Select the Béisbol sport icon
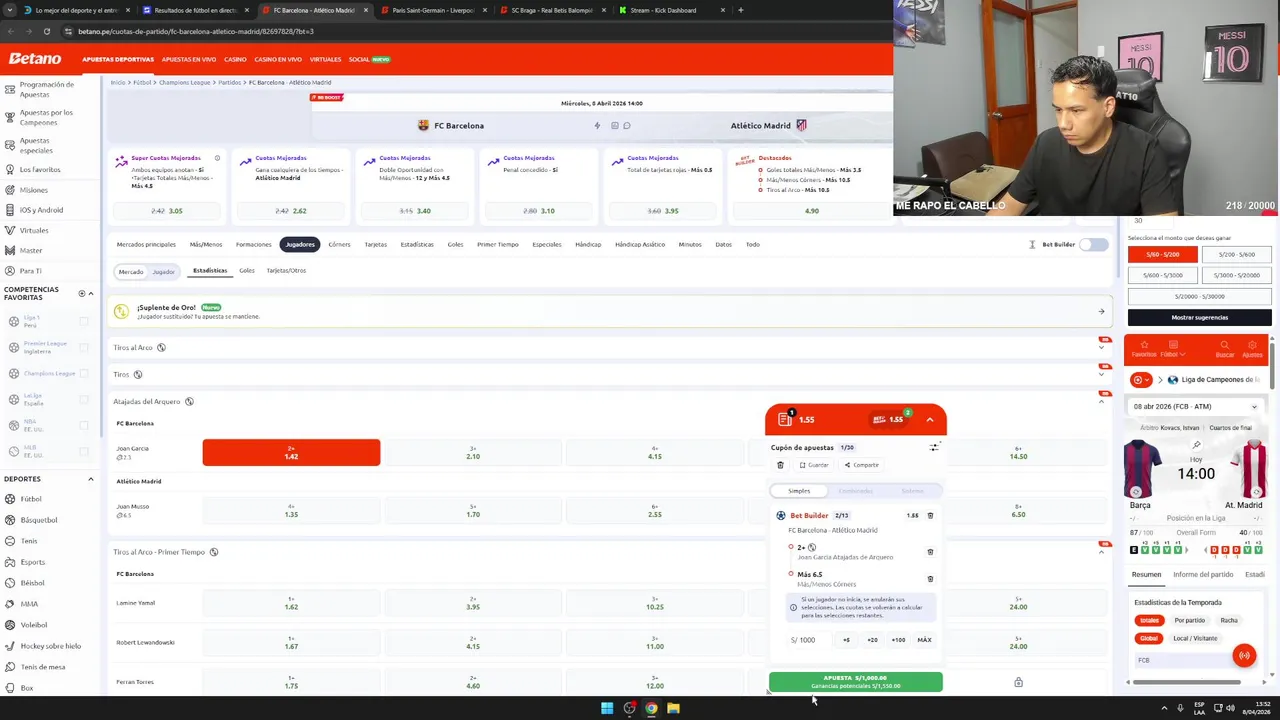Image resolution: width=1280 pixels, height=720 pixels. [10, 583]
